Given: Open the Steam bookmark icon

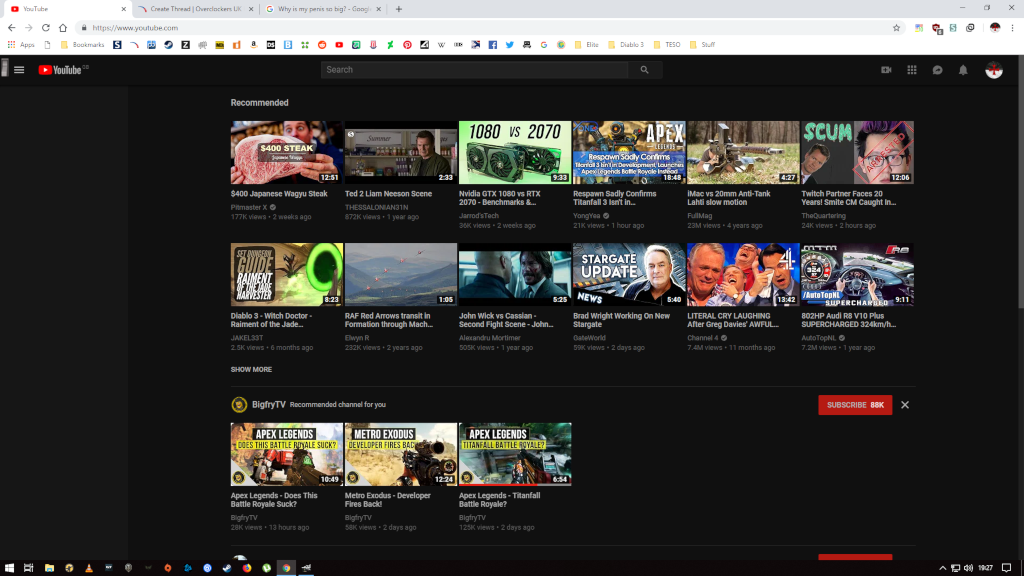Looking at the screenshot, I should click(168, 44).
